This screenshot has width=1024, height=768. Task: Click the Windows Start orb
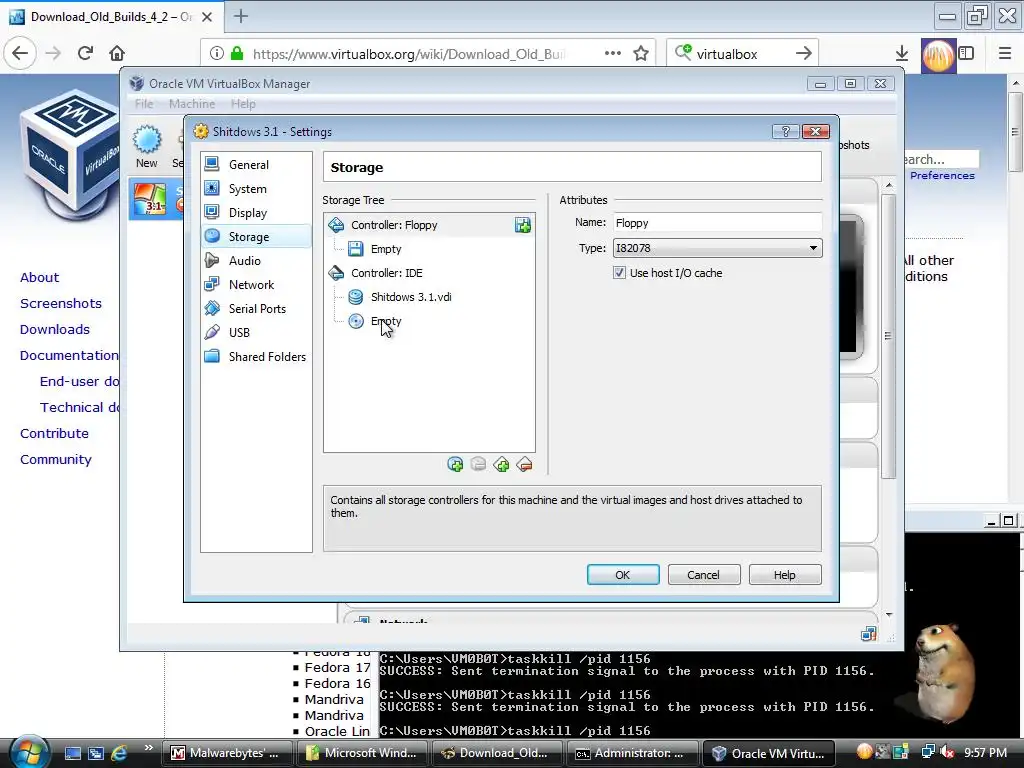[x=29, y=752]
